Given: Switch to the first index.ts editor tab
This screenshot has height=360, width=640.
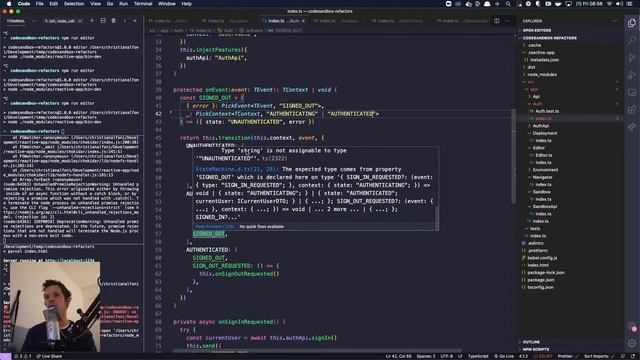Looking at the screenshot, I should (x=169, y=21).
